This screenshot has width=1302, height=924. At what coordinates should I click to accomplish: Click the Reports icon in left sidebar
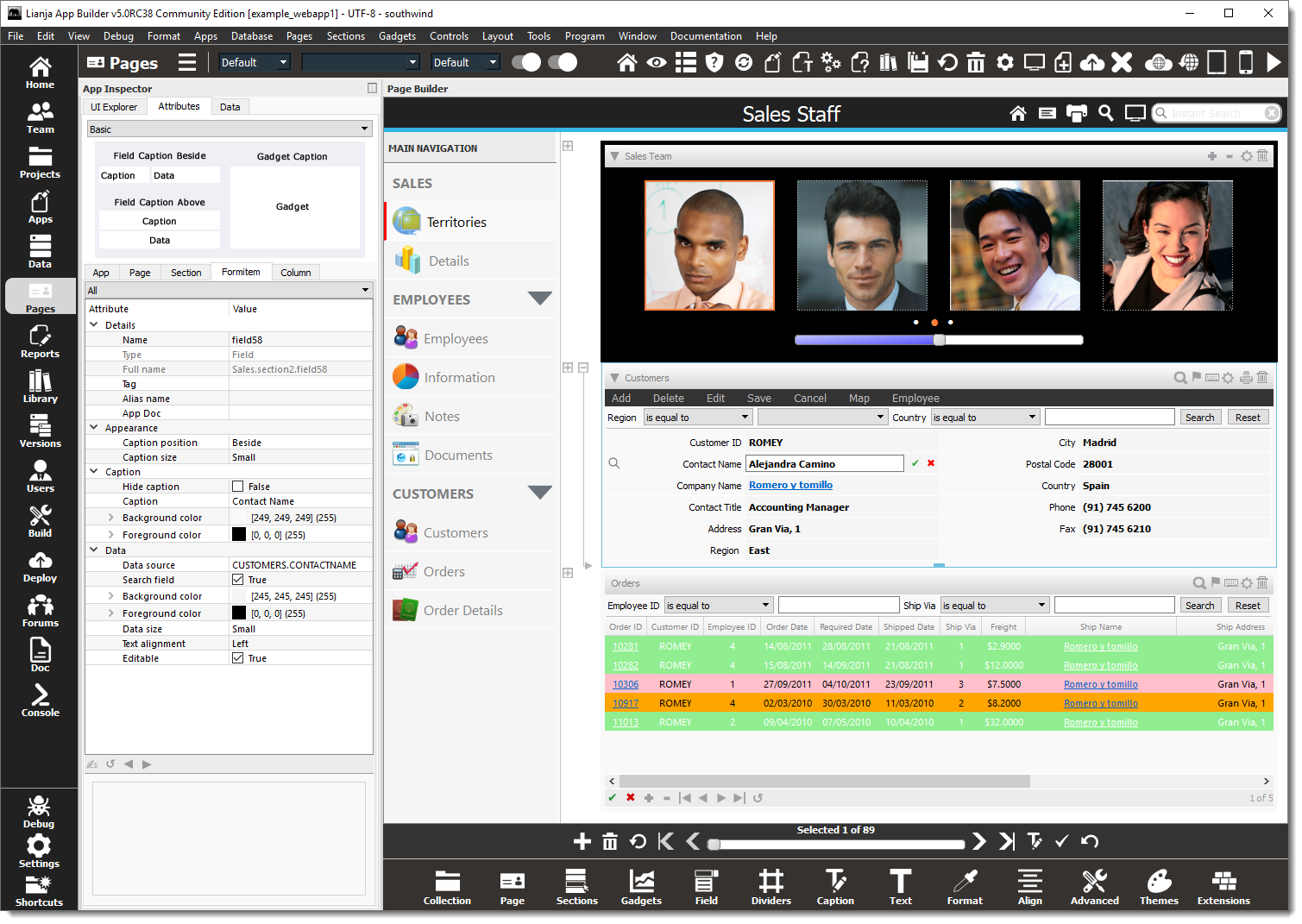[40, 342]
